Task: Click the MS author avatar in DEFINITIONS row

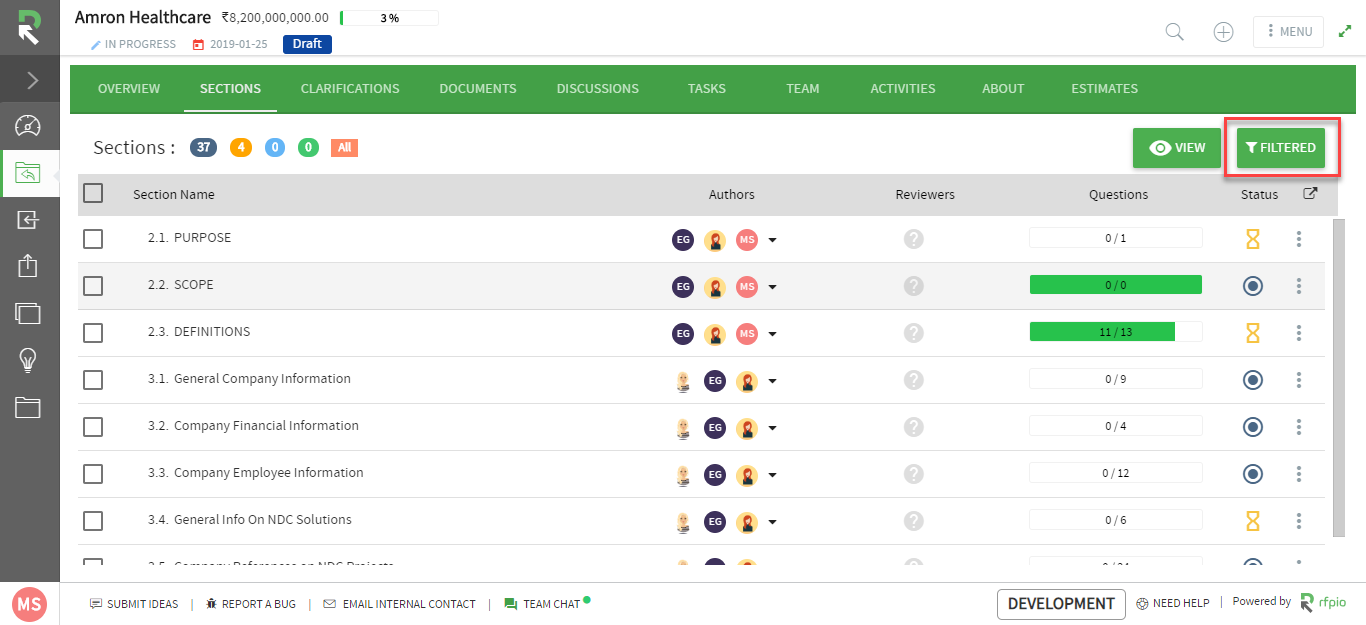Action: tap(747, 334)
